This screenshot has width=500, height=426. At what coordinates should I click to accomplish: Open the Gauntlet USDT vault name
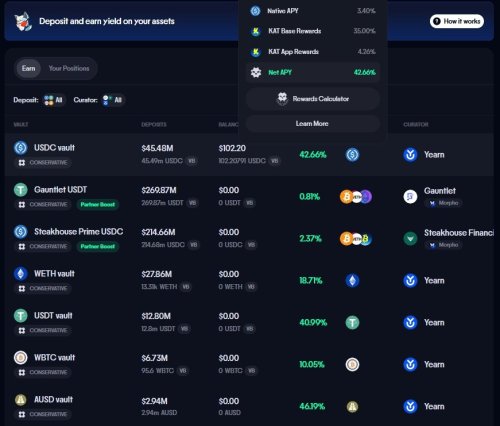[60, 190]
